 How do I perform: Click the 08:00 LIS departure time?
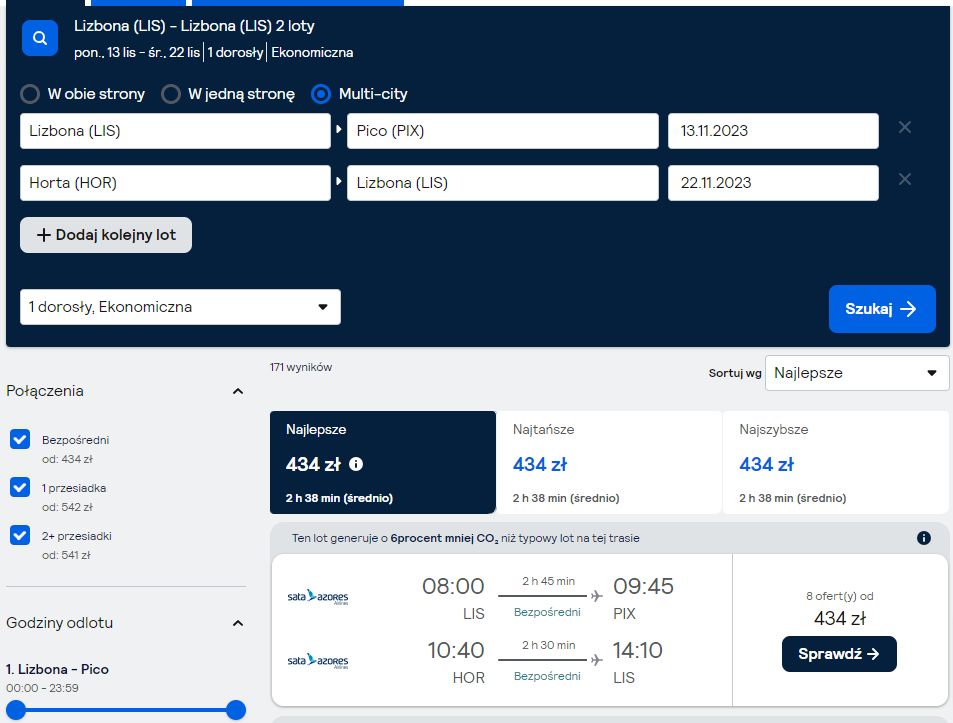point(453,586)
